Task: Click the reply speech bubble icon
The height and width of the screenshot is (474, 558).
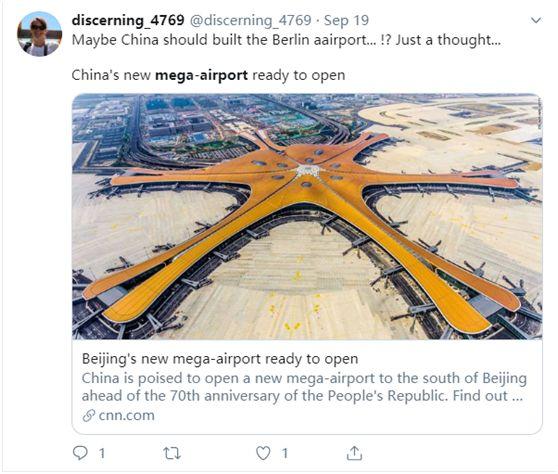Action: (80, 453)
